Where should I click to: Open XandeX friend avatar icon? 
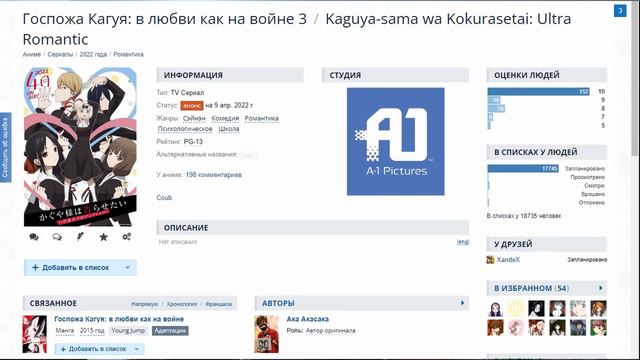[490, 260]
